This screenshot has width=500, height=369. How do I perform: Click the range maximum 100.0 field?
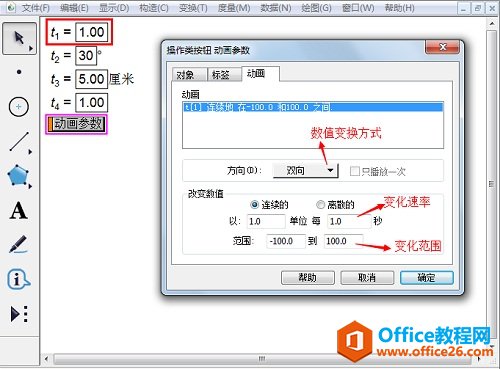pyautogui.click(x=343, y=241)
